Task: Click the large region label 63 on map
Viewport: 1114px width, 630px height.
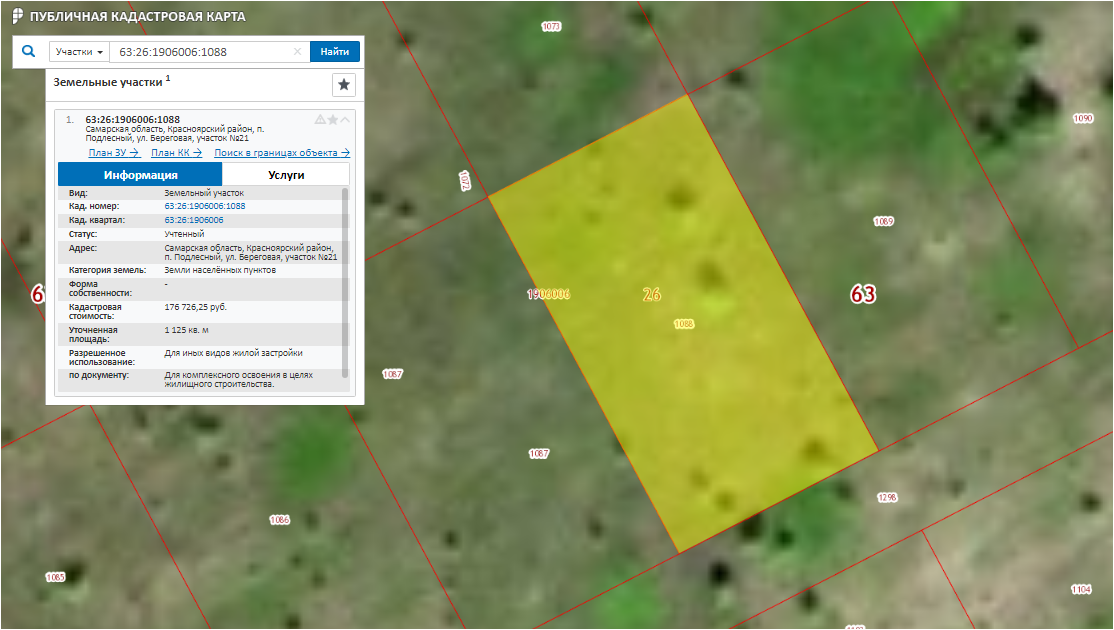Action: pyautogui.click(x=863, y=294)
